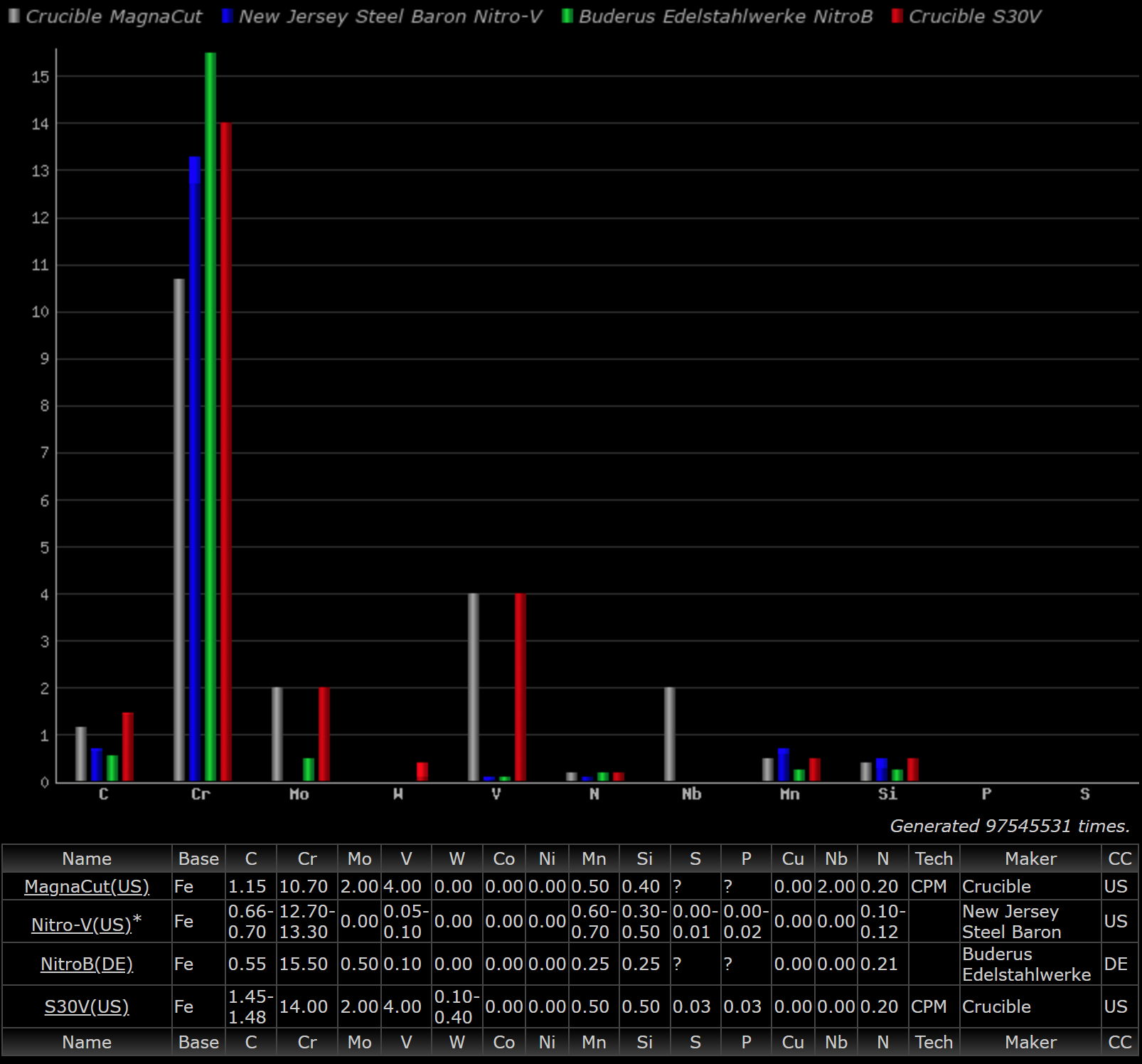Click Nitro-V N range 0.10-0.12
The height and width of the screenshot is (1064, 1142).
coord(882,921)
